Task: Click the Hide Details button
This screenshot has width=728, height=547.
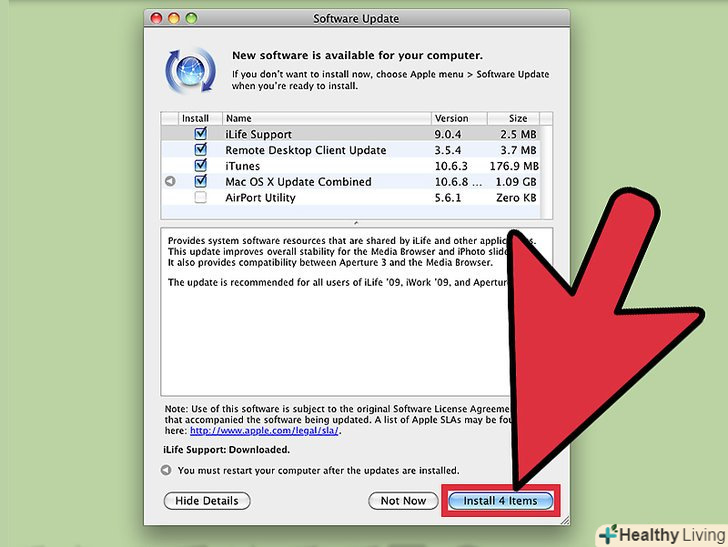Action: pyautogui.click(x=207, y=501)
